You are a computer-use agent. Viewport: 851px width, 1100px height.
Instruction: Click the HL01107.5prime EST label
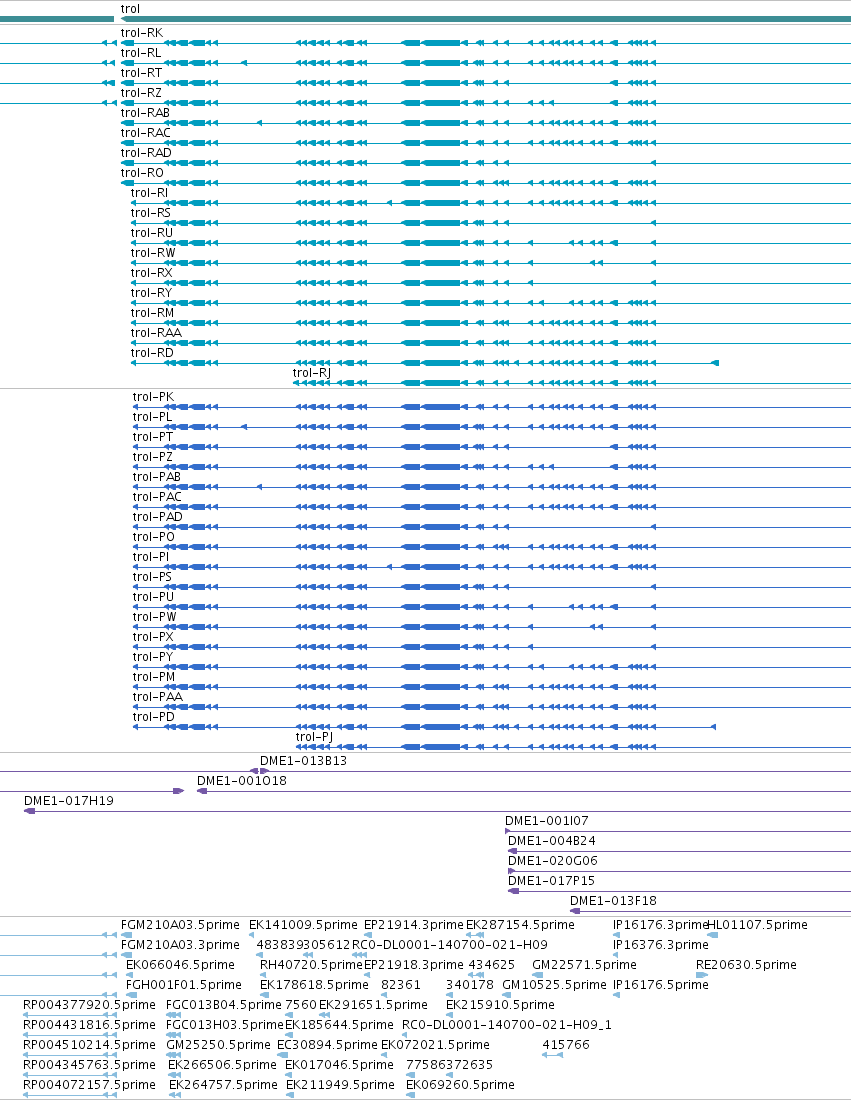(758, 925)
